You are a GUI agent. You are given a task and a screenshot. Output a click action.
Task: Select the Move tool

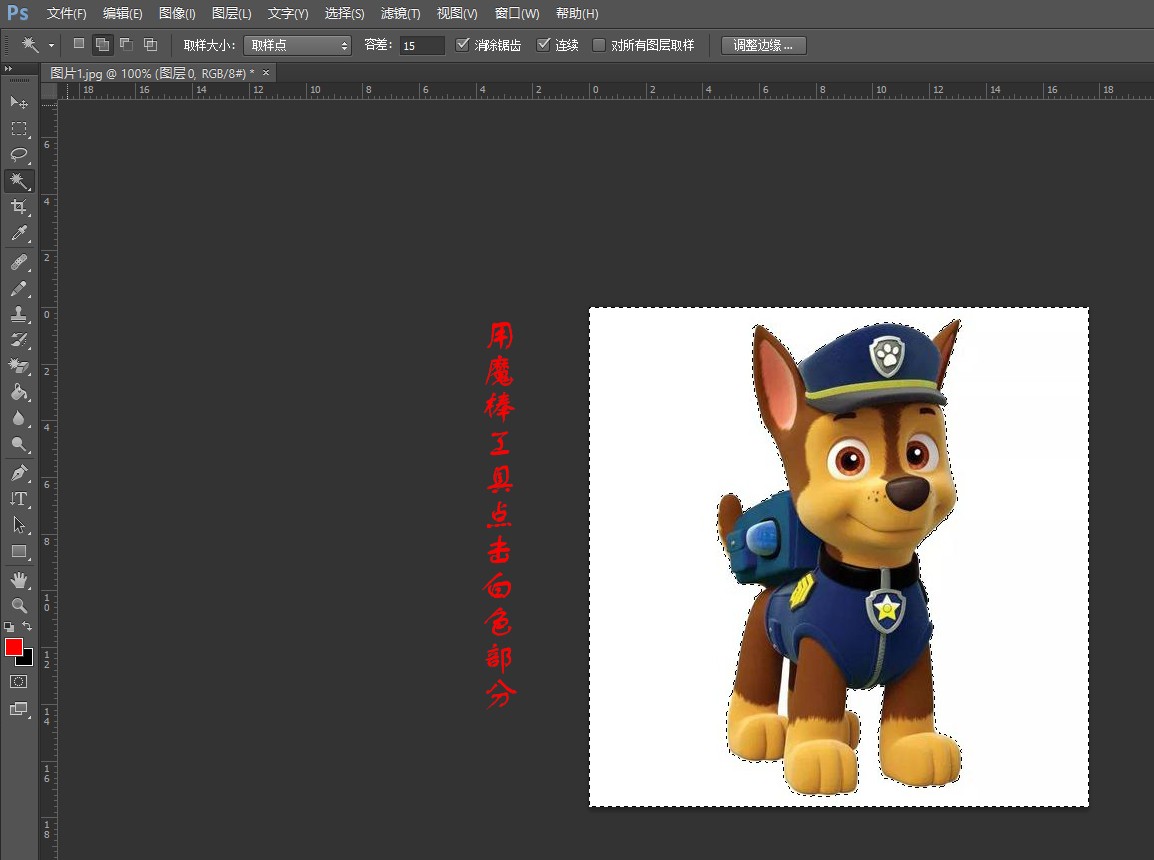pos(18,102)
